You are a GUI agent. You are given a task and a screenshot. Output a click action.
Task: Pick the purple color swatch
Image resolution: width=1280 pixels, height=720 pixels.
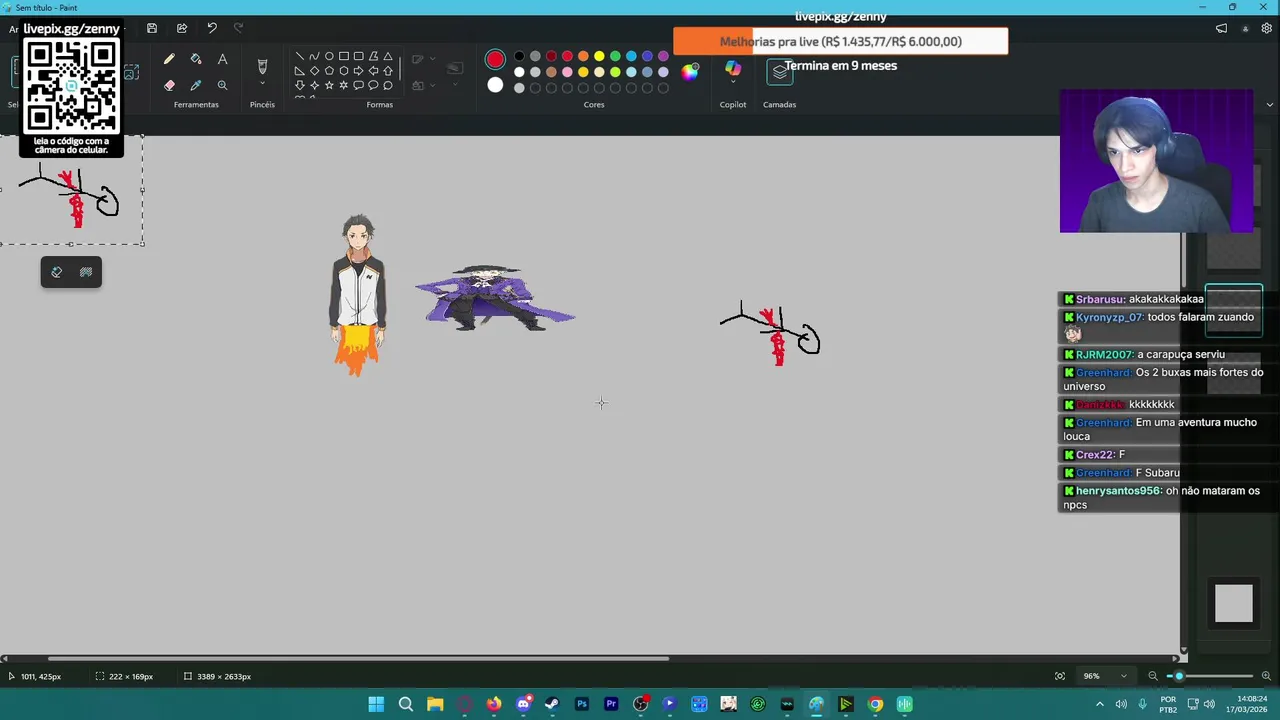coord(663,56)
